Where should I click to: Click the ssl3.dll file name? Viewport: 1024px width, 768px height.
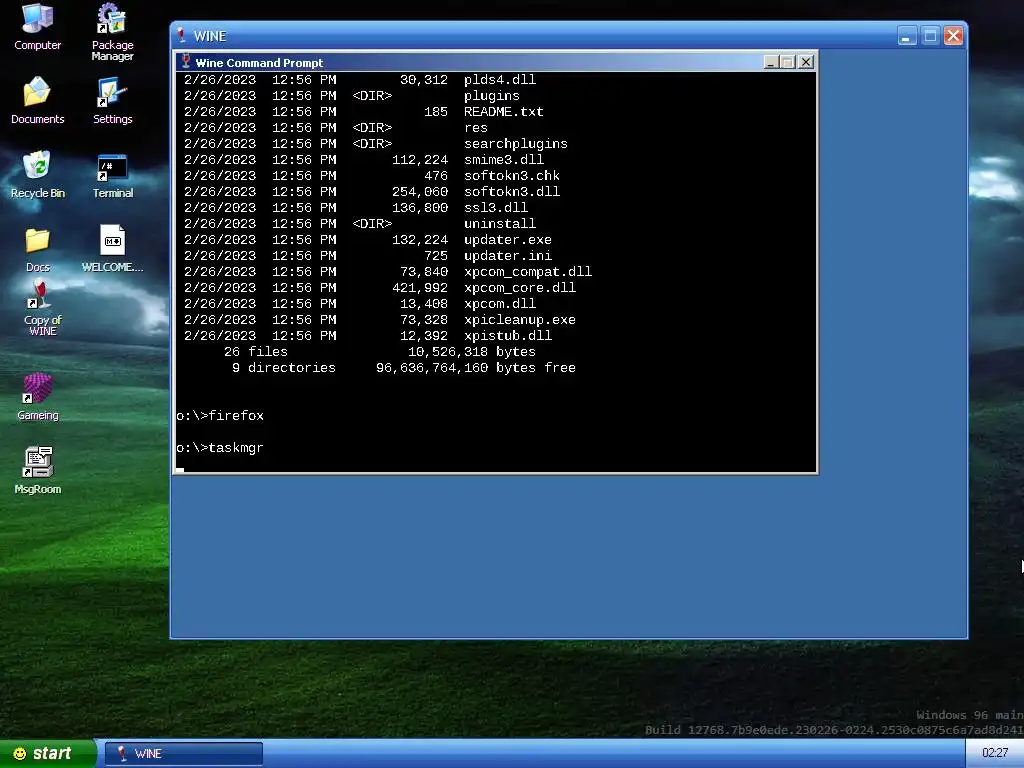tap(496, 208)
